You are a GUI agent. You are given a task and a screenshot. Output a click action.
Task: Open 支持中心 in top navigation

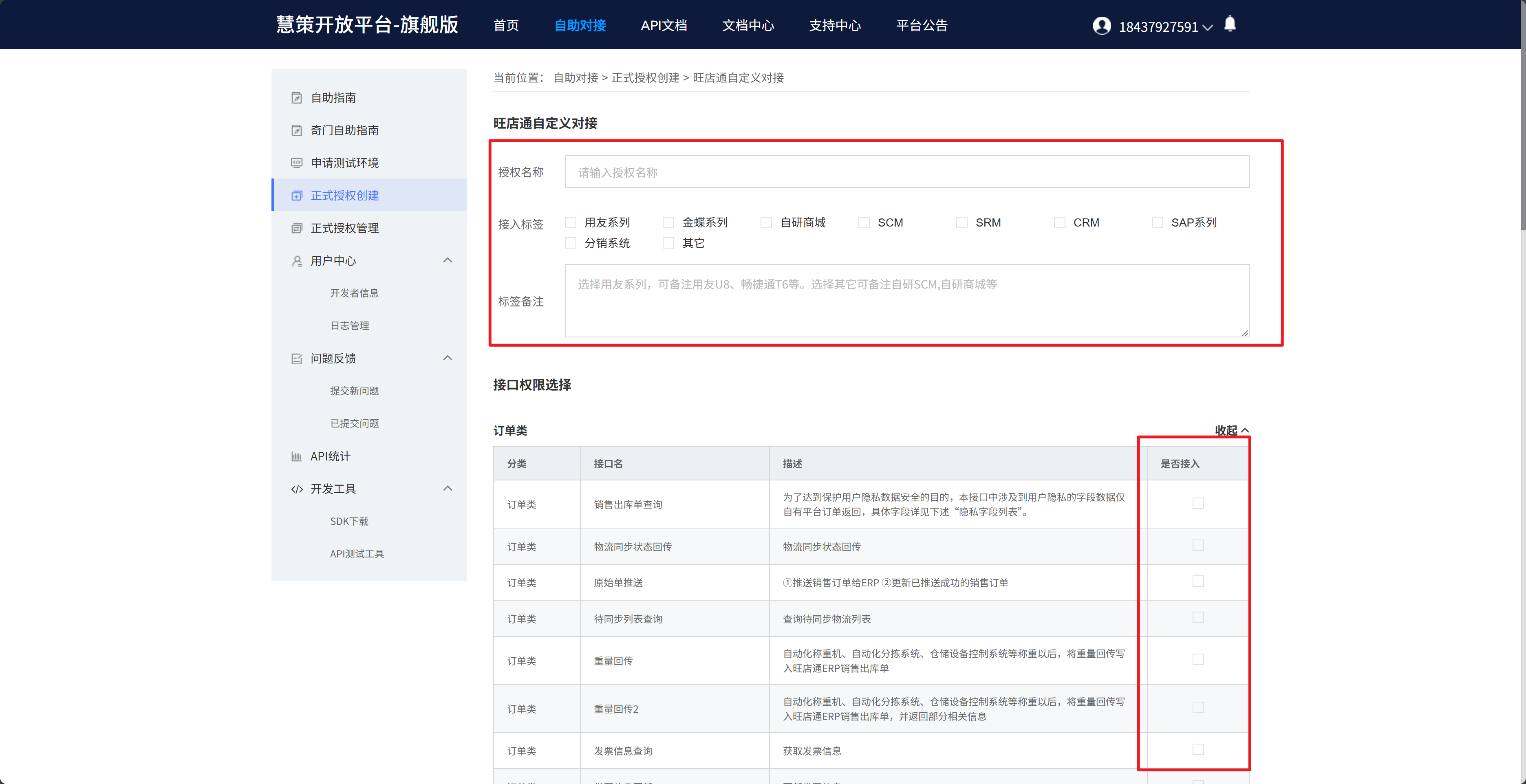pos(835,25)
